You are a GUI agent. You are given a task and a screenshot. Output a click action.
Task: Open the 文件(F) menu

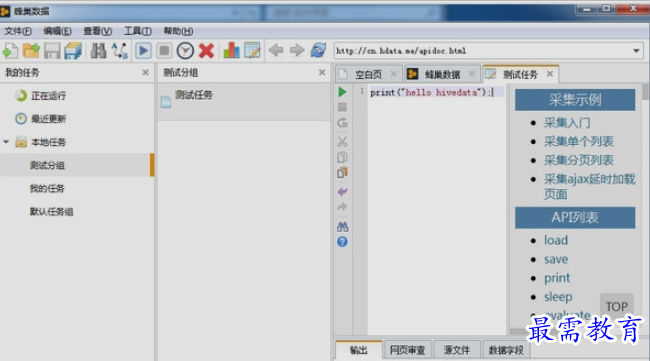tap(18, 31)
